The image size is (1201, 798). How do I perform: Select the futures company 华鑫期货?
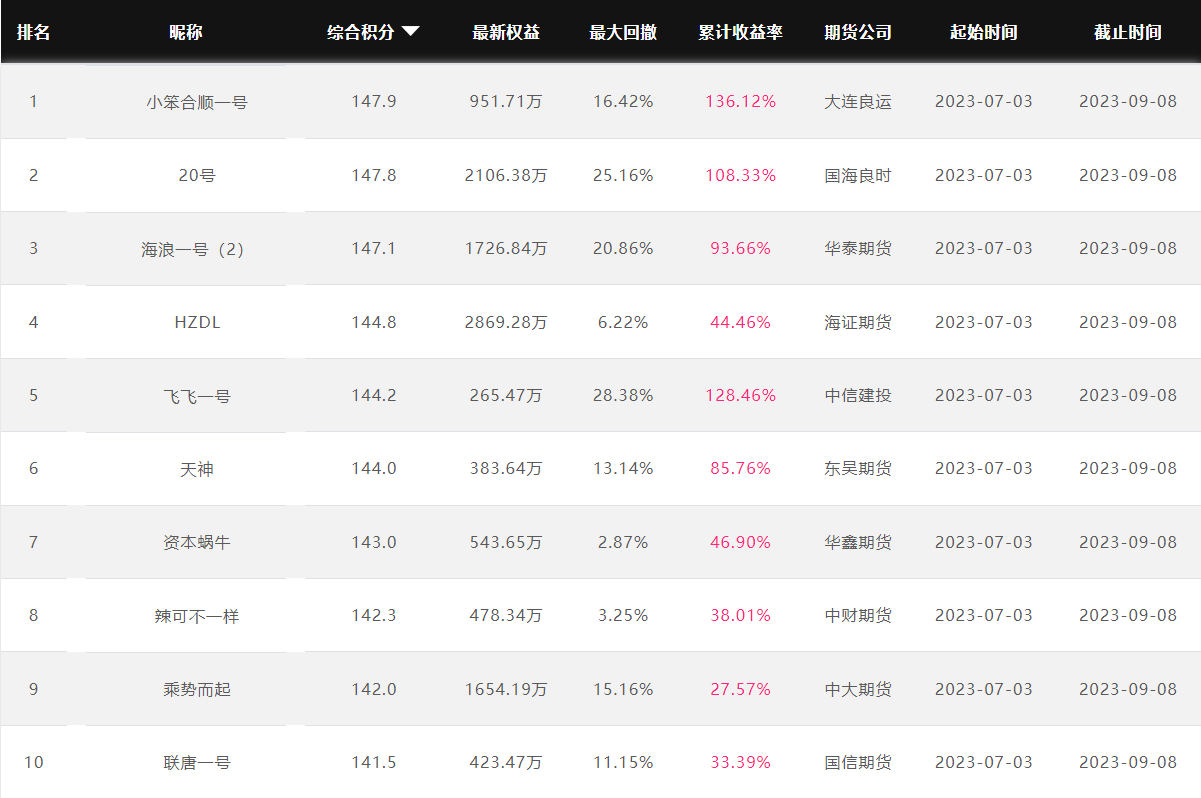click(x=858, y=542)
